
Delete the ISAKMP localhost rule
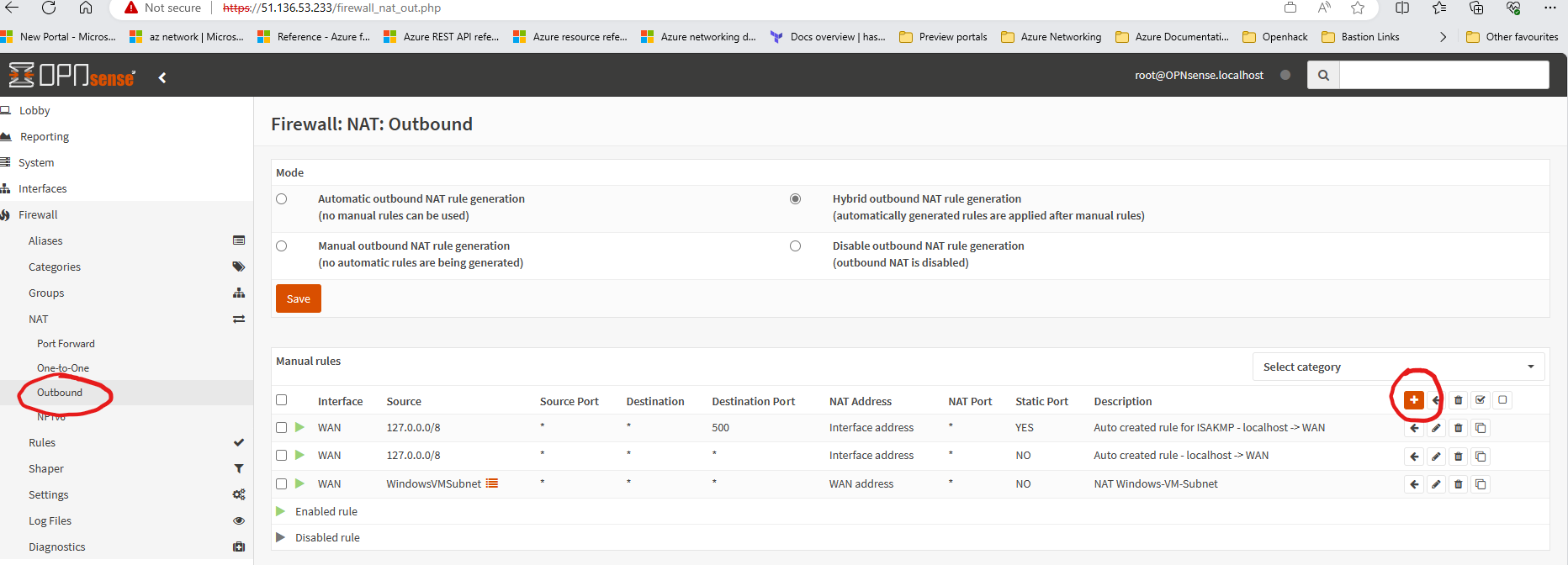tap(1459, 428)
